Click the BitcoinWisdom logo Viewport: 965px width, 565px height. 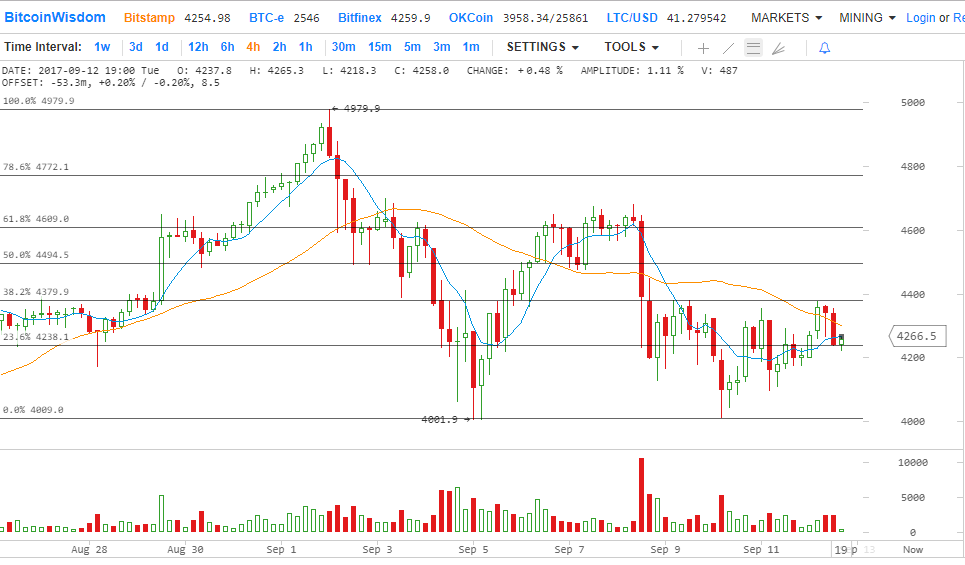[x=56, y=18]
